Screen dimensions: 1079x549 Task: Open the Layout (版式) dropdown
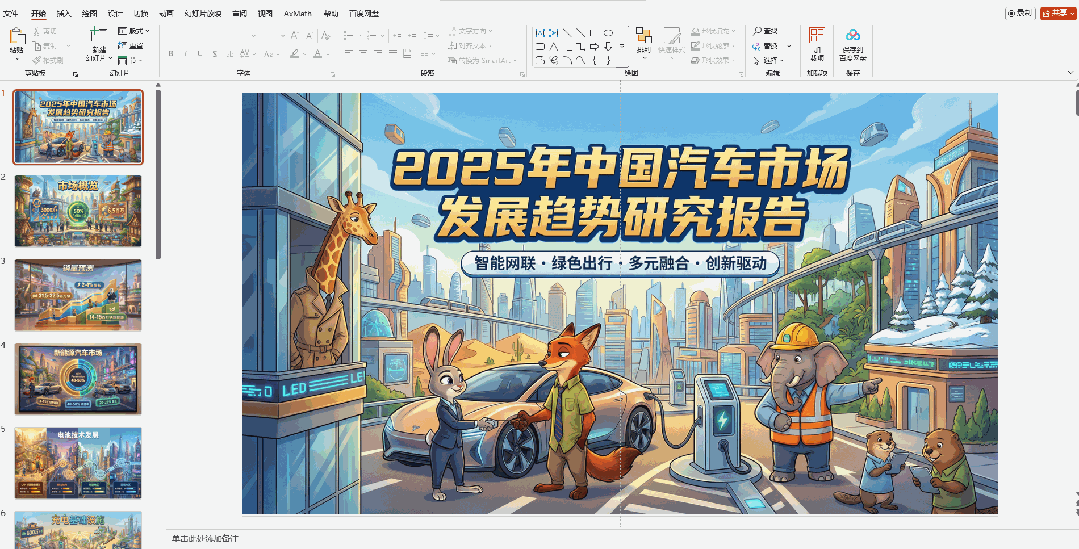(x=133, y=31)
